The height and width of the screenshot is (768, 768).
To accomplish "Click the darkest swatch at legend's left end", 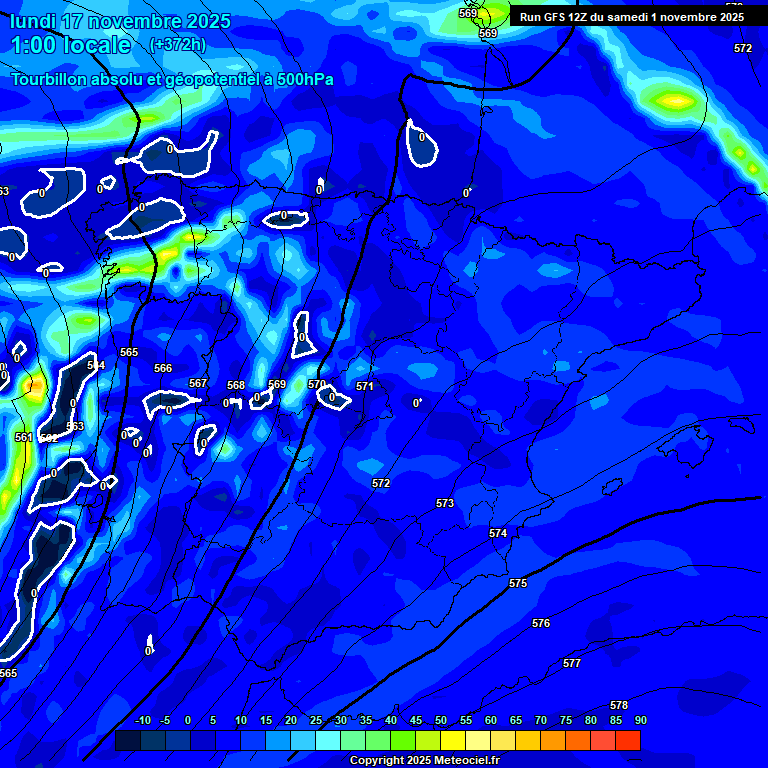I will coord(127,741).
